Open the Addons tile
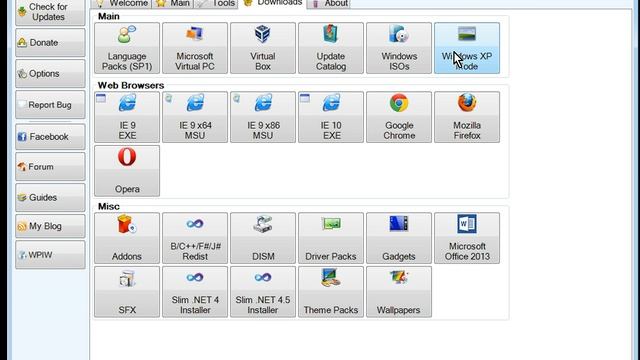 click(127, 238)
